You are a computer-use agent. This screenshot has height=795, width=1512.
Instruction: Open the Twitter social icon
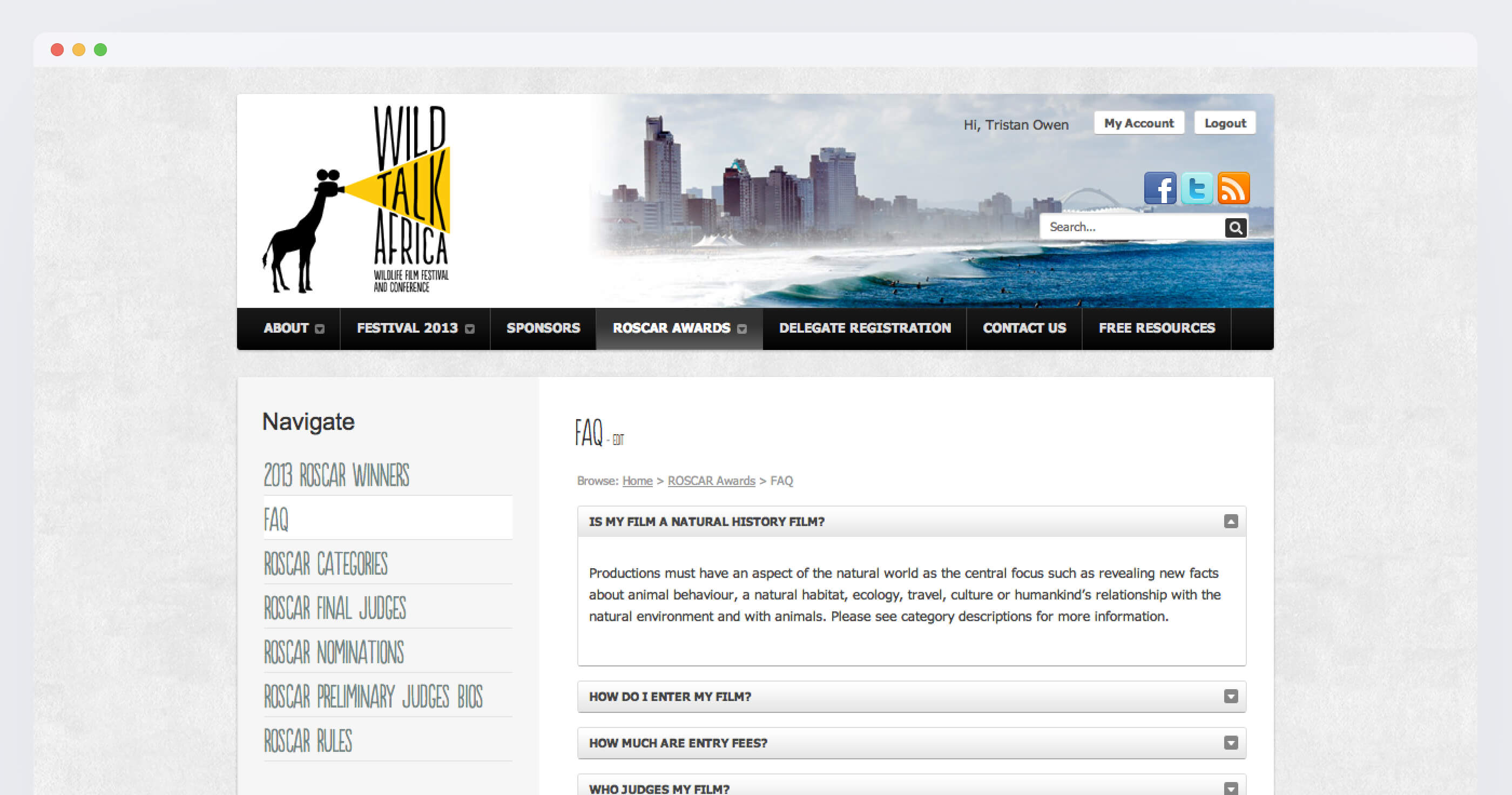1197,188
